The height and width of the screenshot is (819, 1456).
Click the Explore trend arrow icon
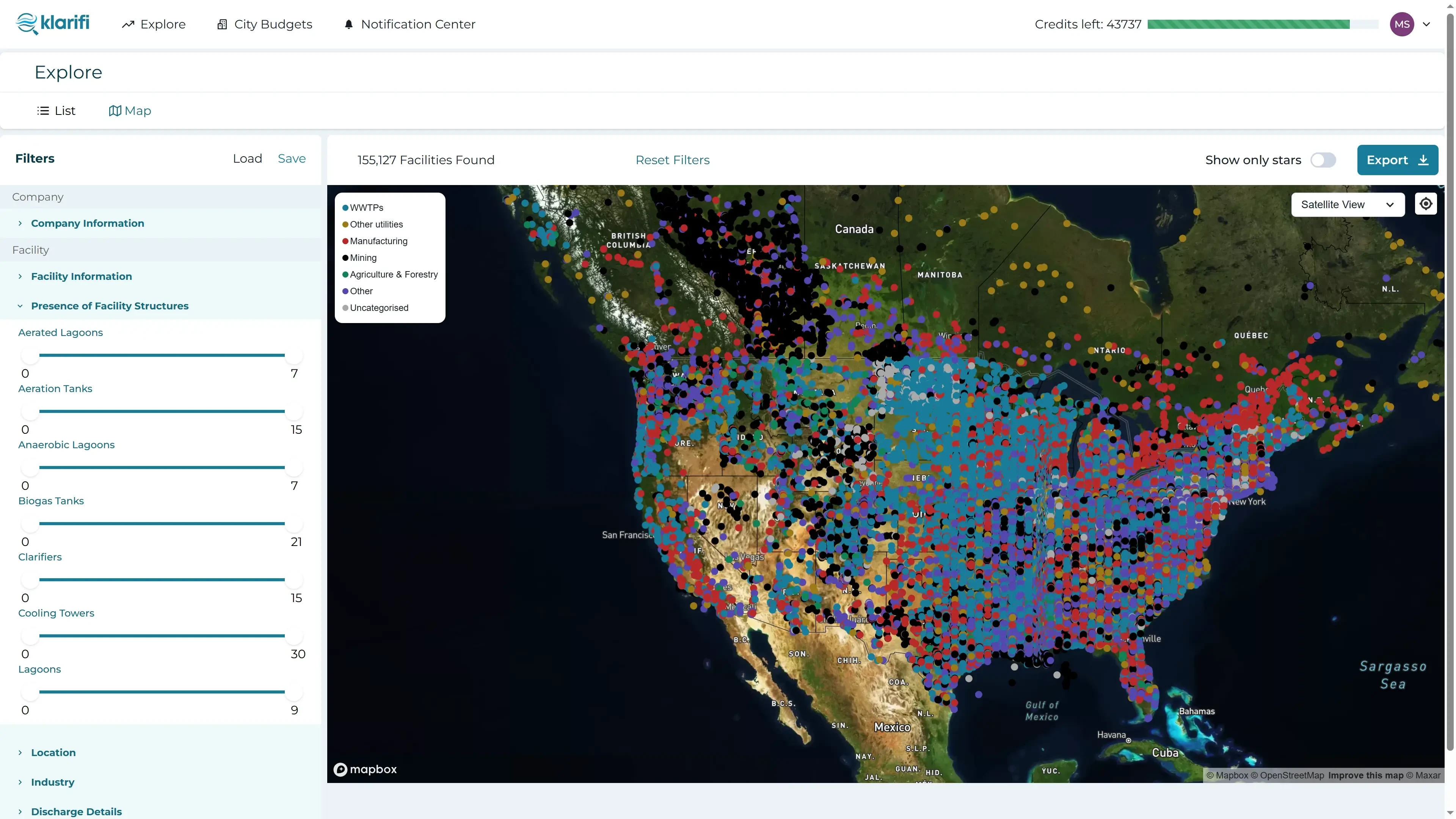[128, 24]
